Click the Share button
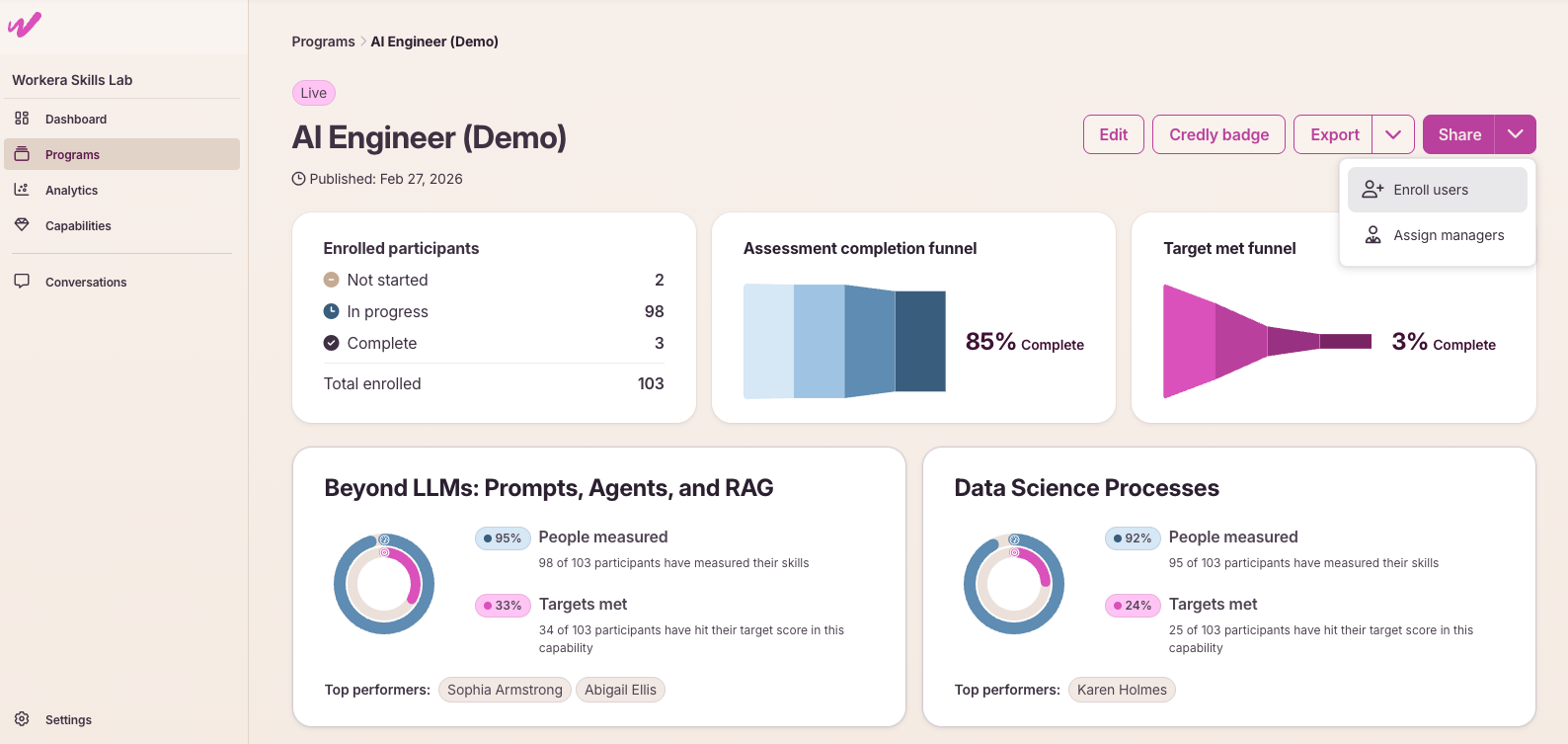This screenshot has height=744, width=1568. tap(1459, 134)
